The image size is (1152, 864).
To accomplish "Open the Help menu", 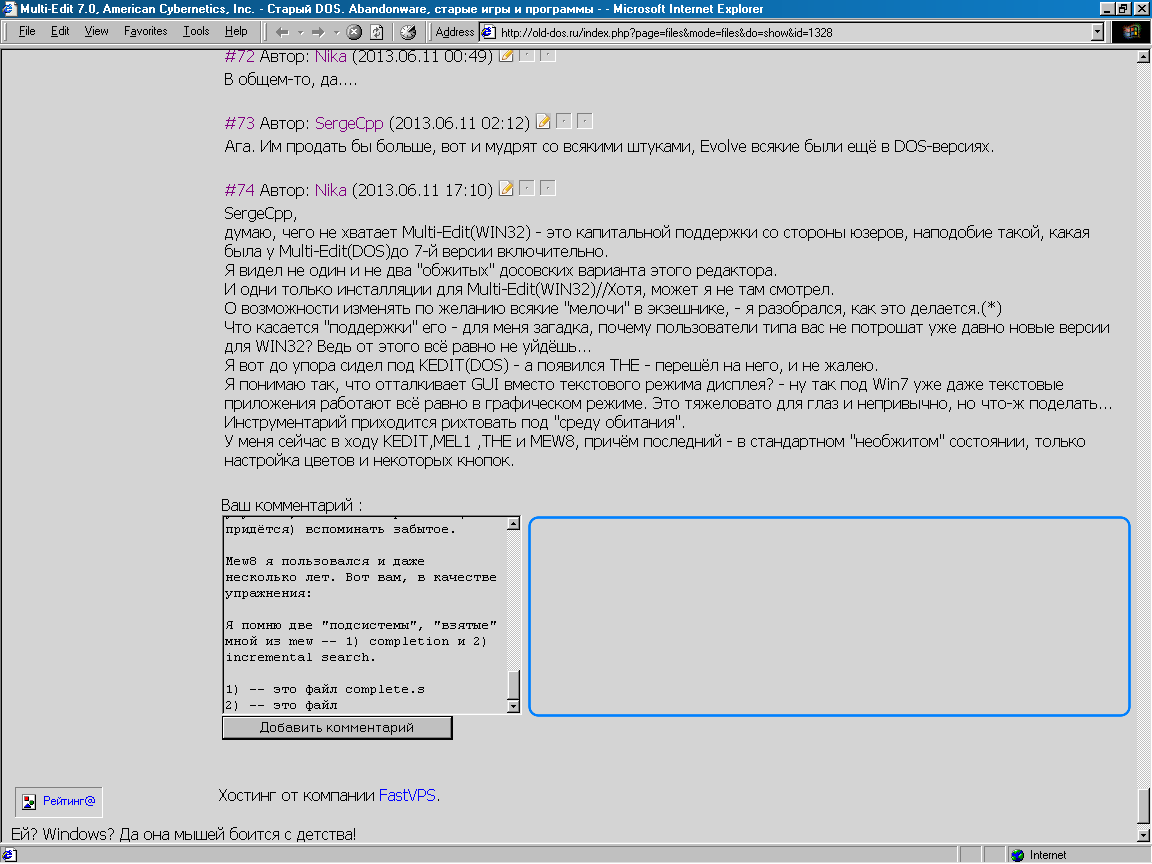I will pos(236,31).
